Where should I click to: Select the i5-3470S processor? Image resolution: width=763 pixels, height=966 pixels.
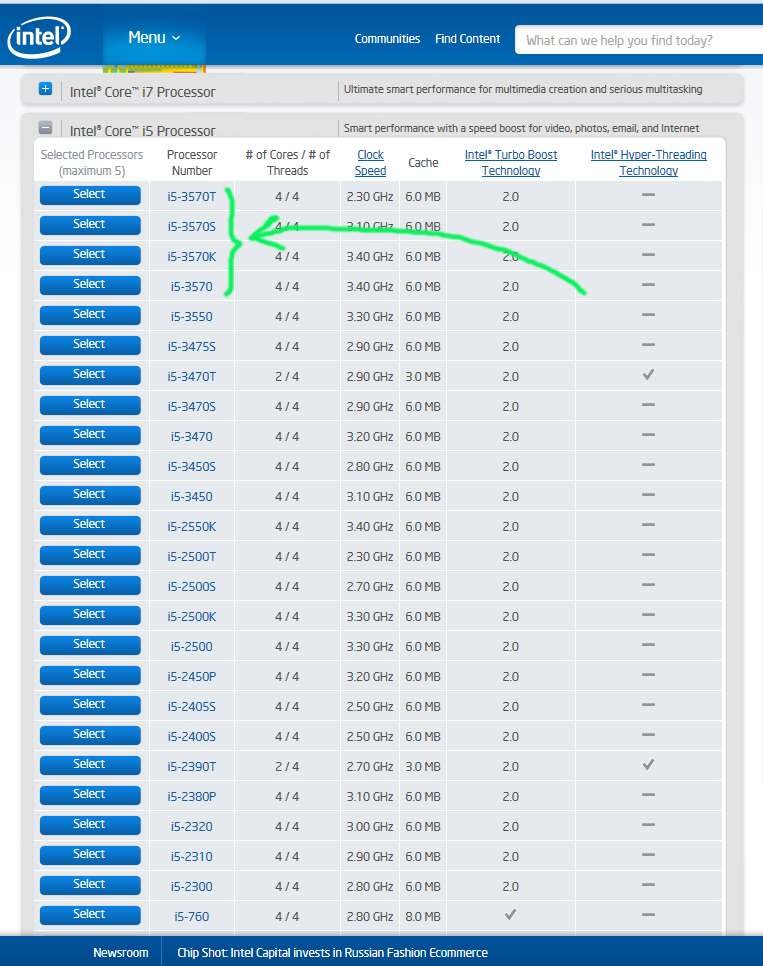coord(90,405)
